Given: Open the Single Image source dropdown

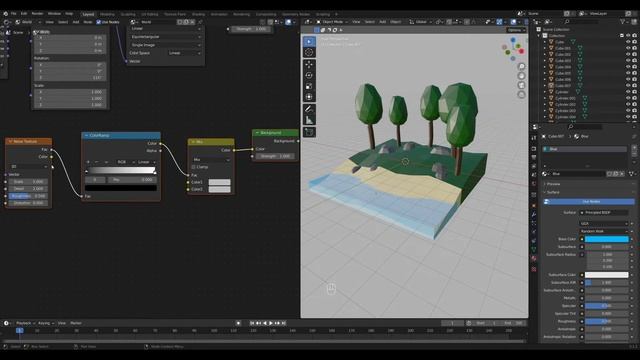Looking at the screenshot, I should [165, 45].
